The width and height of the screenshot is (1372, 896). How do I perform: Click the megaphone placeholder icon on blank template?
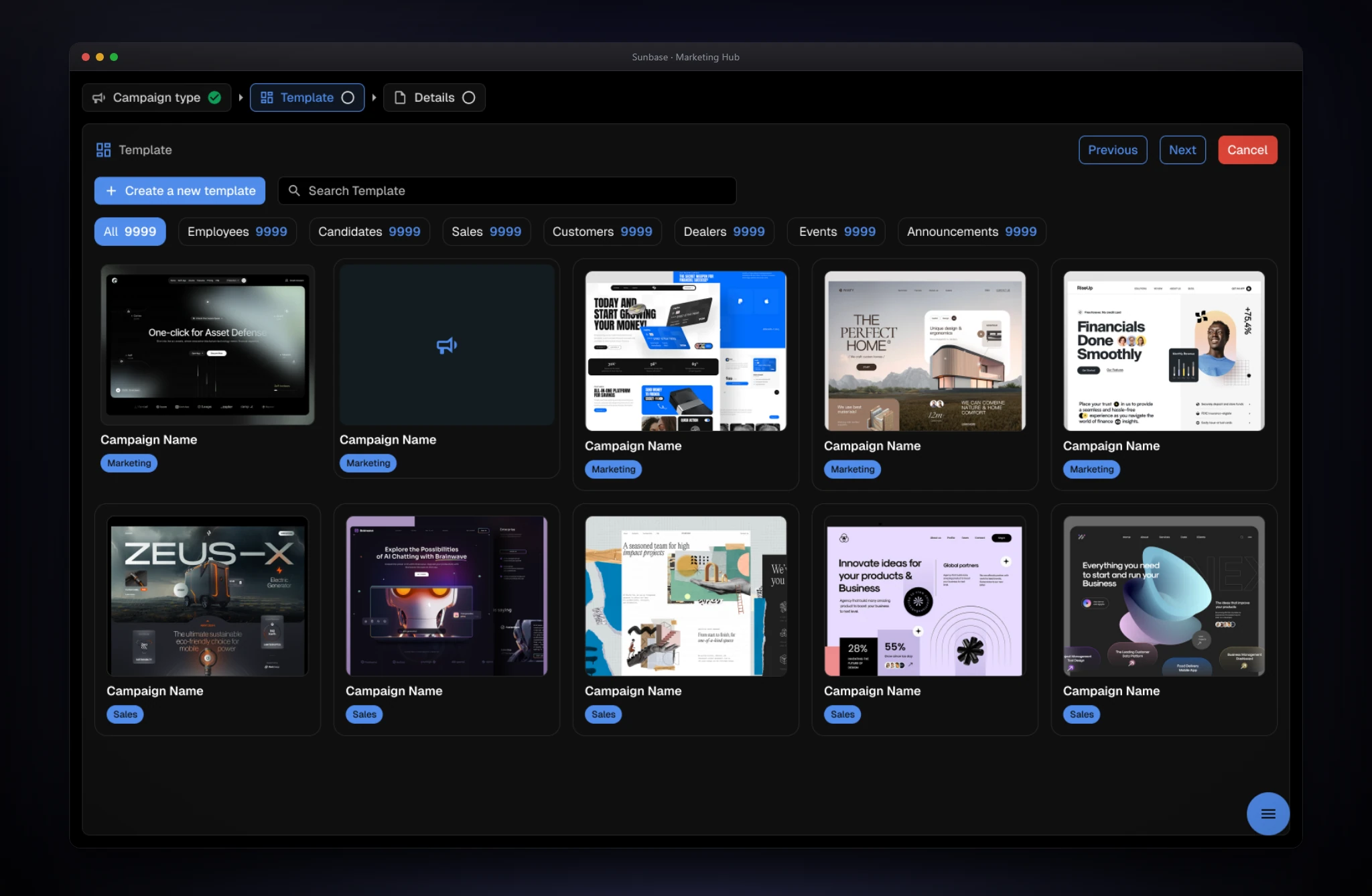(x=447, y=345)
